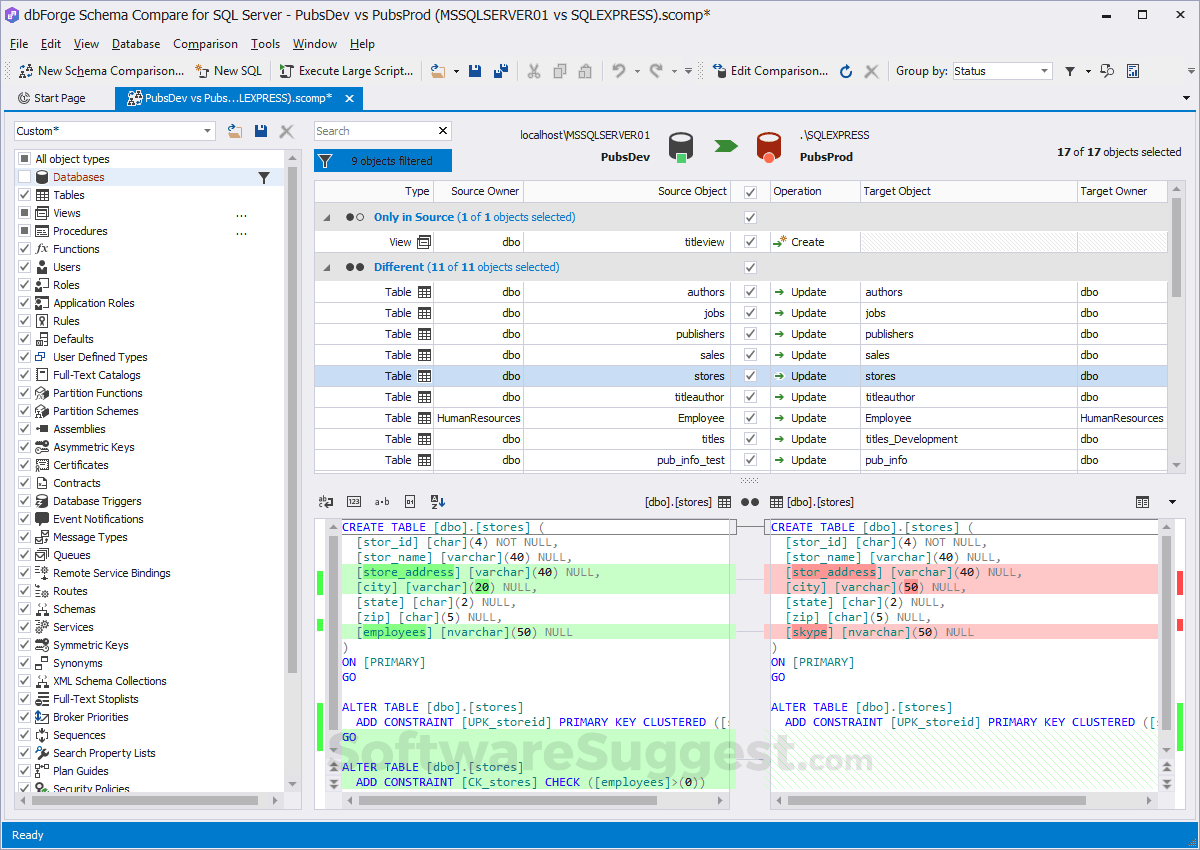Screen dimensions: 1200x850
Task: Open the Comparison menu
Action: coord(205,44)
